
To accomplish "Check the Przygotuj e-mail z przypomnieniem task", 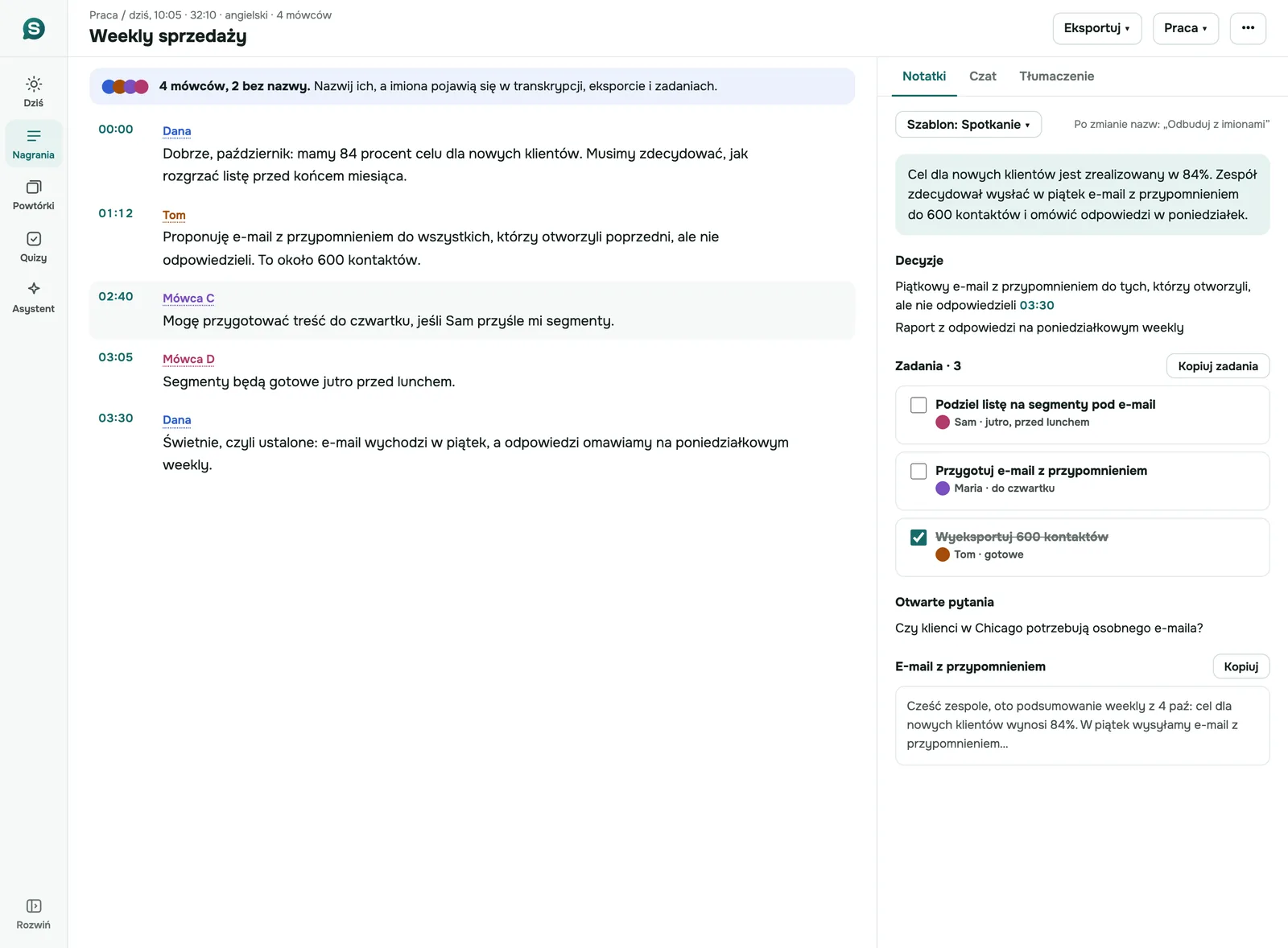I will coord(919,471).
